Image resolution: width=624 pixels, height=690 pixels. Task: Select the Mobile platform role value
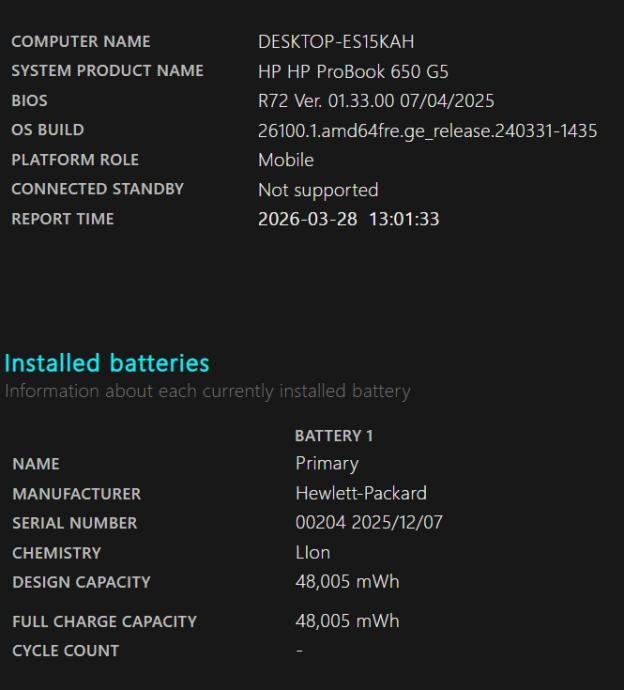tap(286, 160)
